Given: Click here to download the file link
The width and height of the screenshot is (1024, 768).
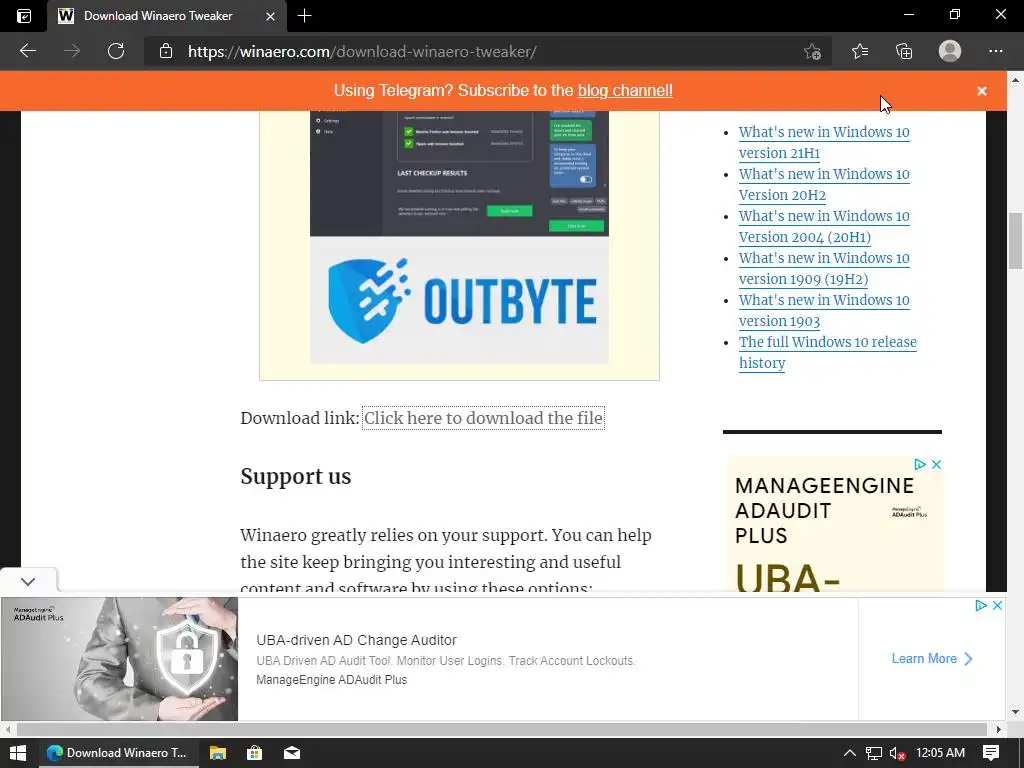Looking at the screenshot, I should (483, 418).
